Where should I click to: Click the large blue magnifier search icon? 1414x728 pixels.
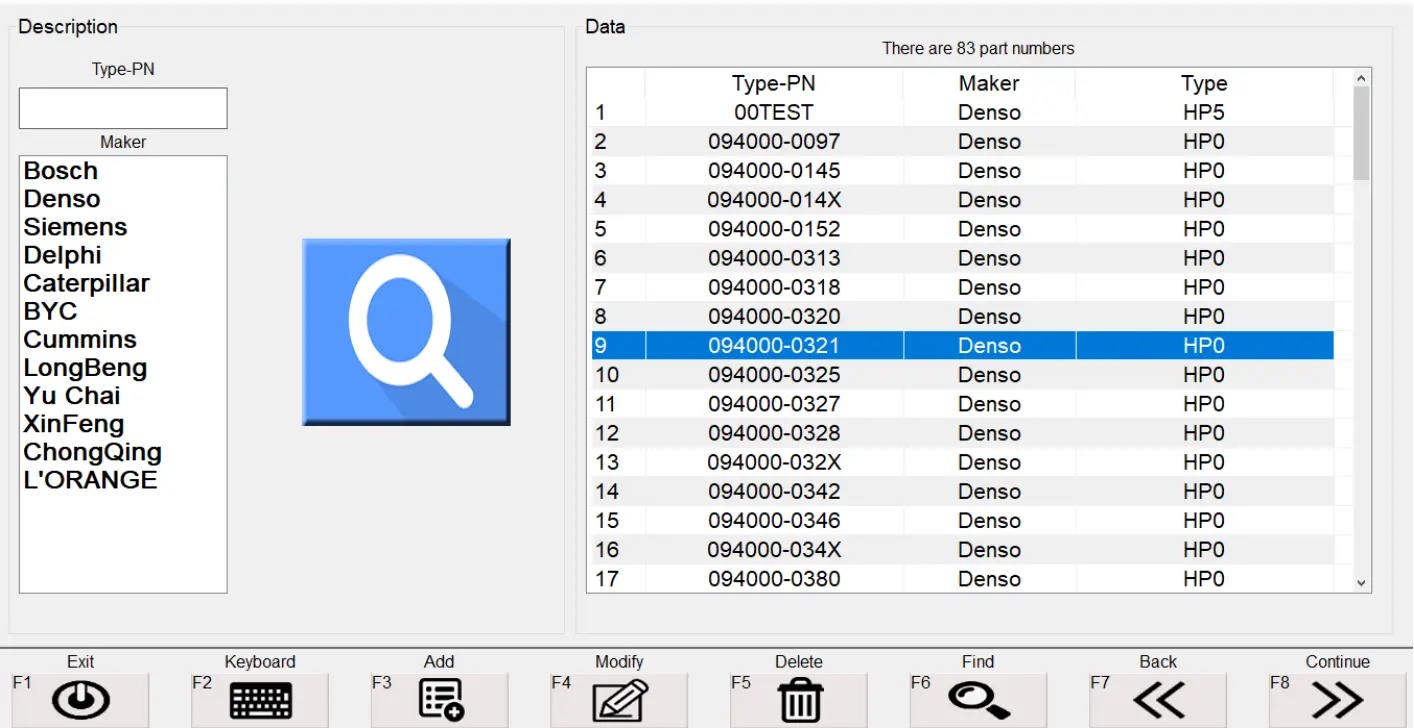click(x=405, y=331)
